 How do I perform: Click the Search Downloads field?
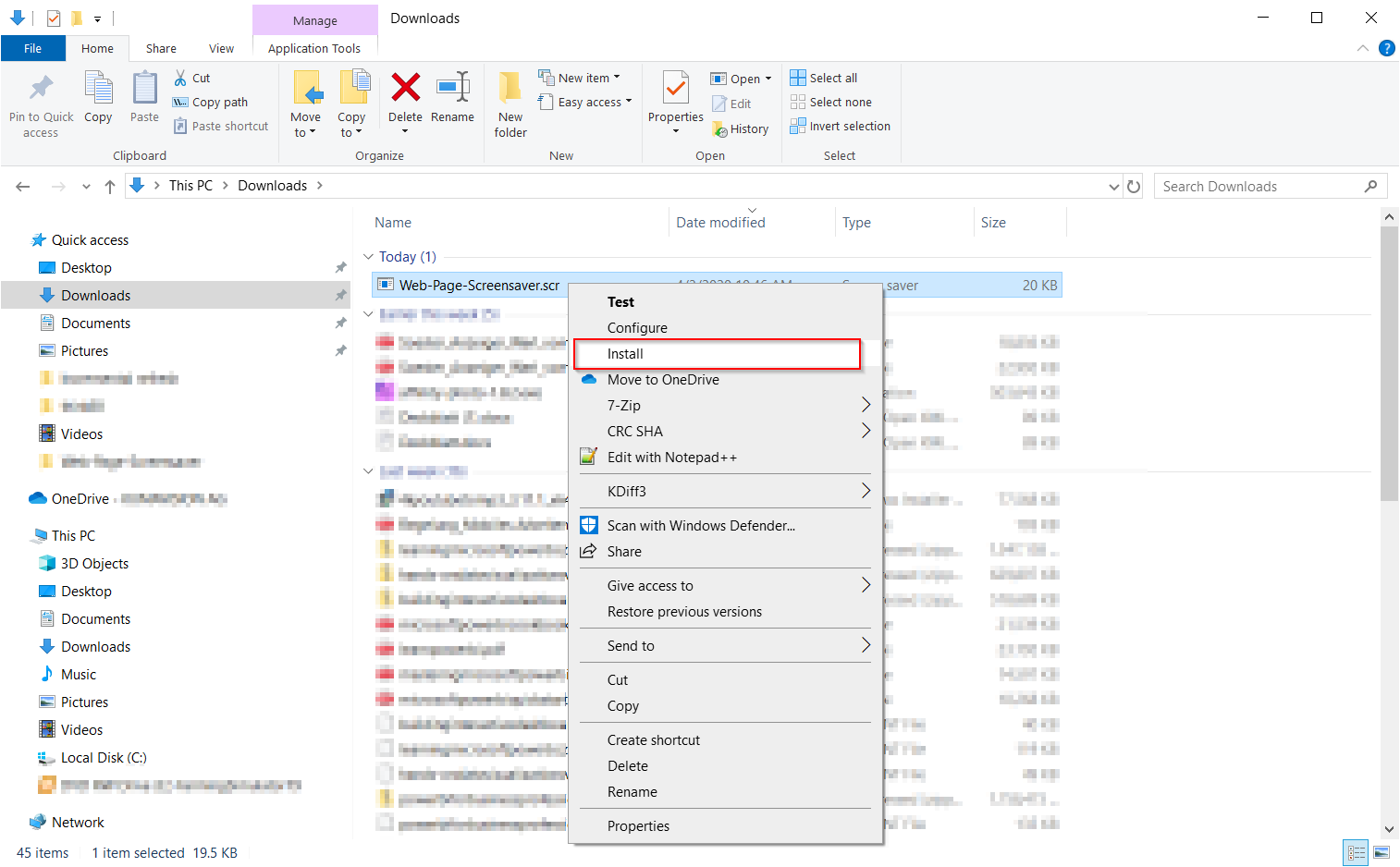coord(1259,187)
